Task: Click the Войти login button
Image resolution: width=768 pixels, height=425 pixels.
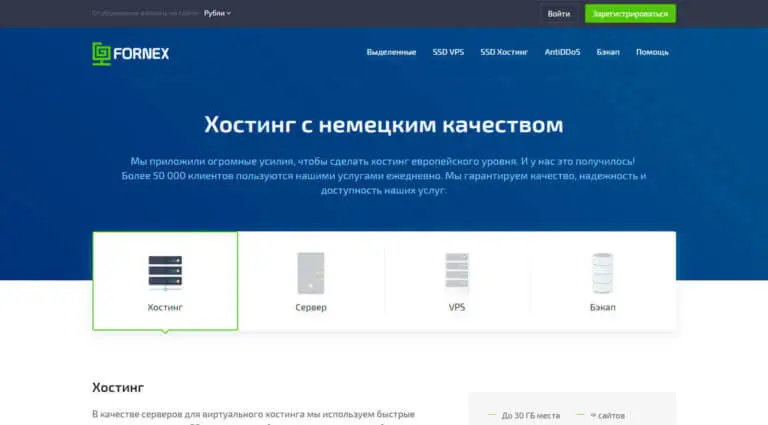Action: (559, 14)
